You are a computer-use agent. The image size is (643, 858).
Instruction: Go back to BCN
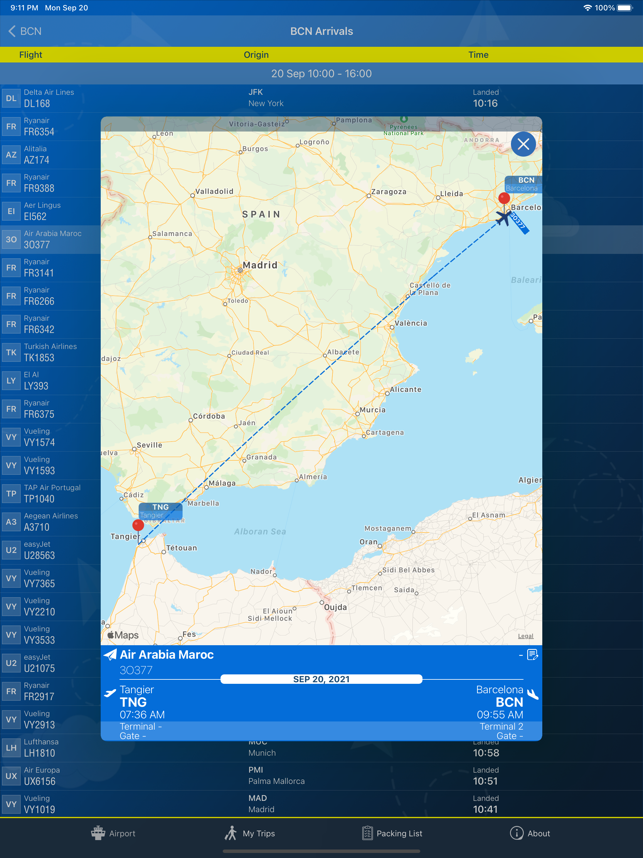click(25, 31)
